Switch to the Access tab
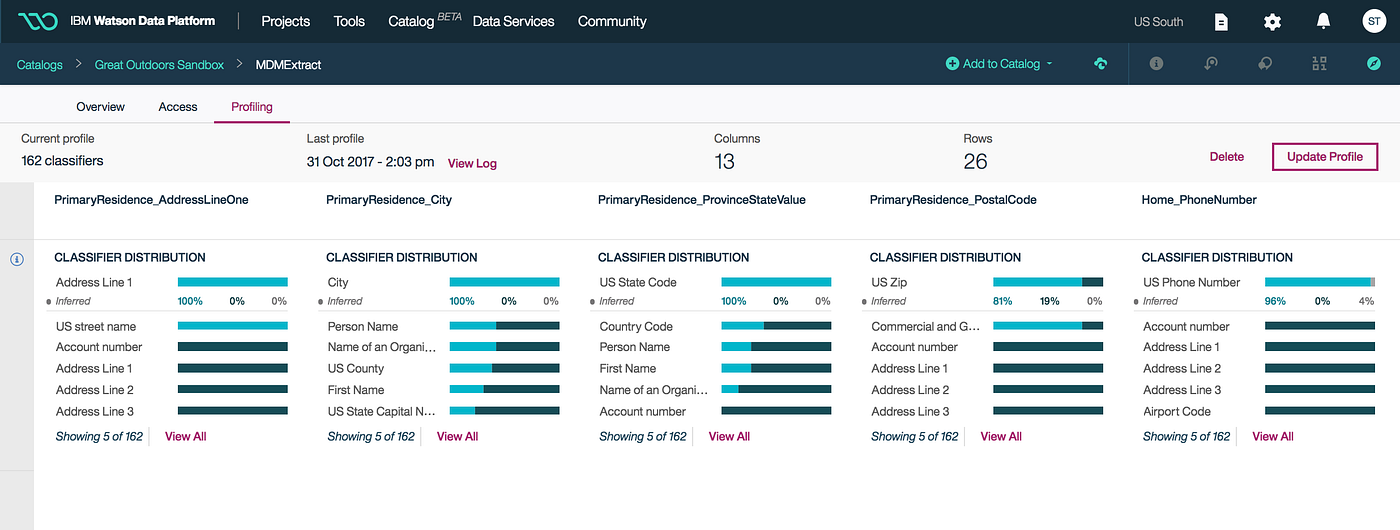The height and width of the screenshot is (530, 1400). pos(178,106)
